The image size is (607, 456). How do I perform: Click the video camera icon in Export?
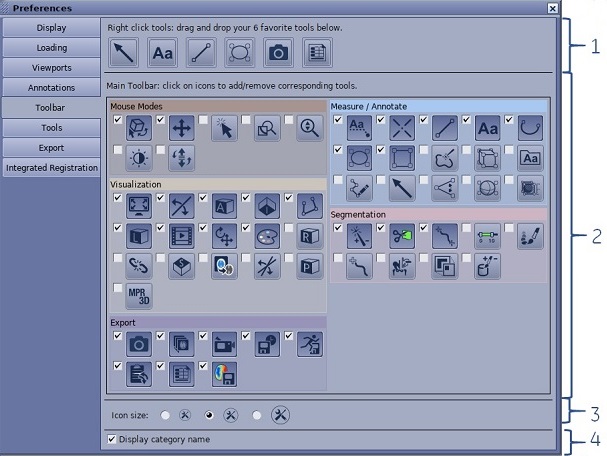[225, 345]
